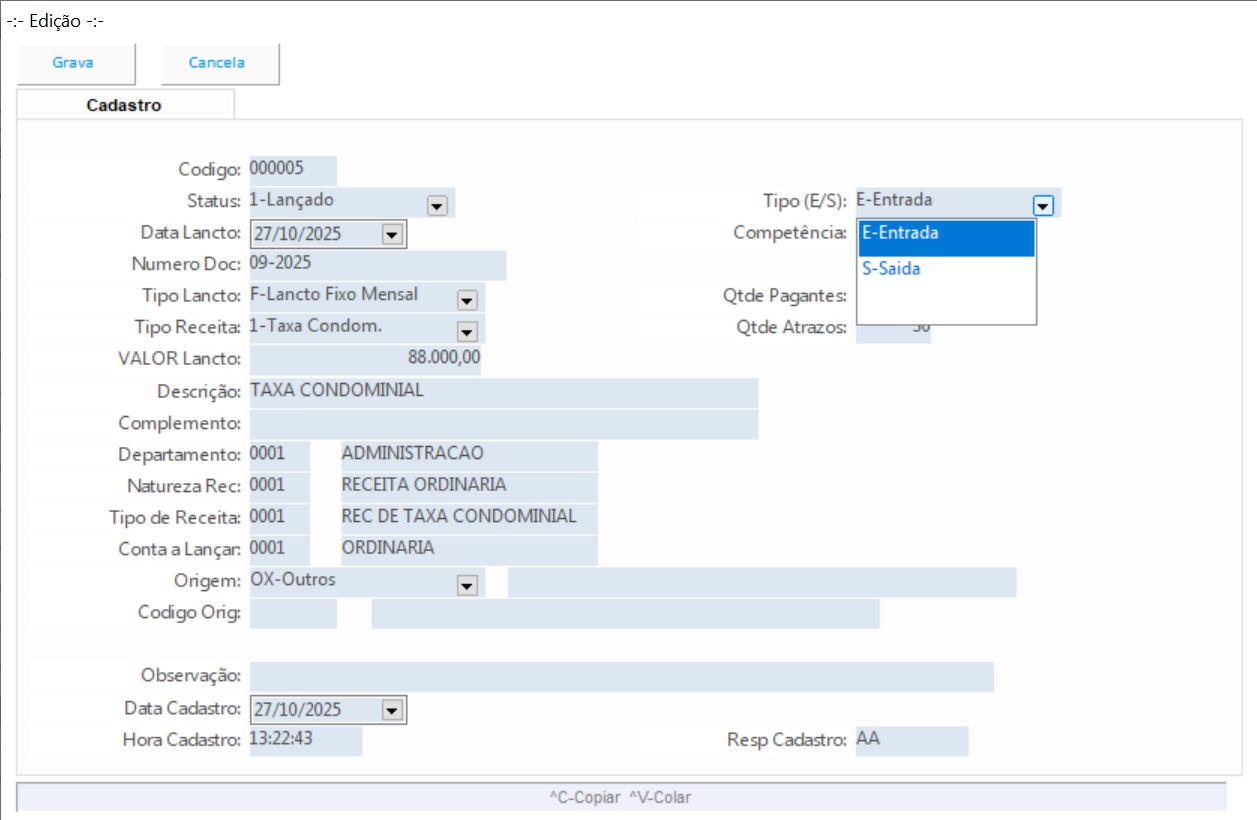Open the Status dropdown arrow
Image resolution: width=1257 pixels, height=820 pixels.
436,205
